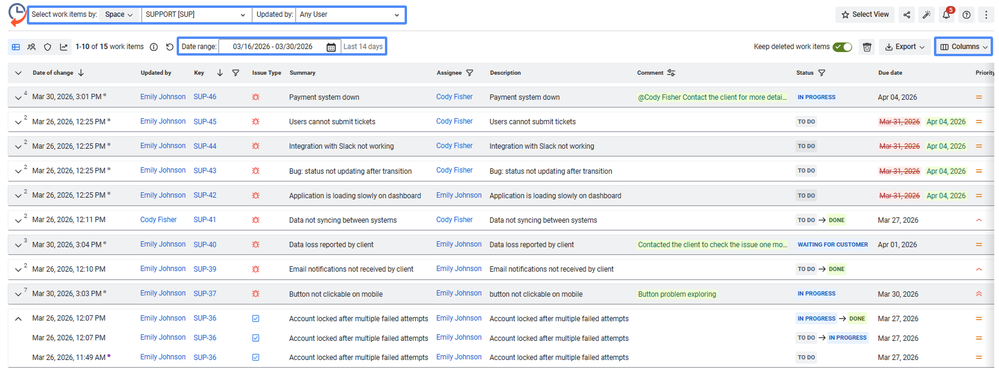Open the Assignee column filter icon

pyautogui.click(x=470, y=73)
